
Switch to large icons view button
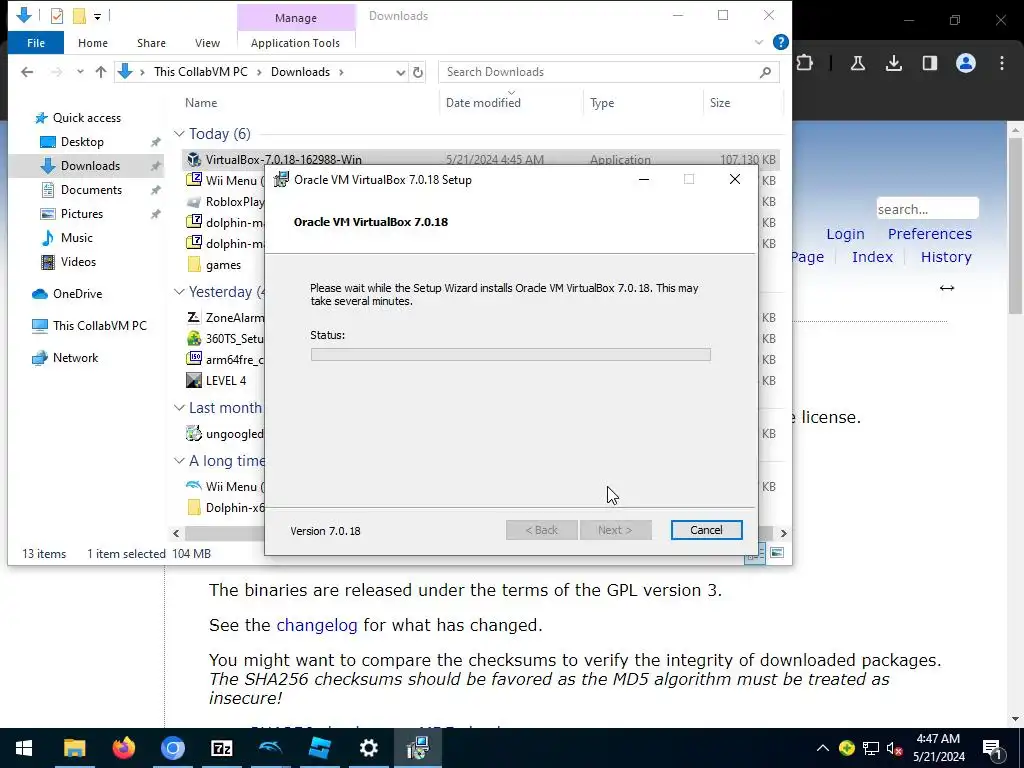point(776,553)
